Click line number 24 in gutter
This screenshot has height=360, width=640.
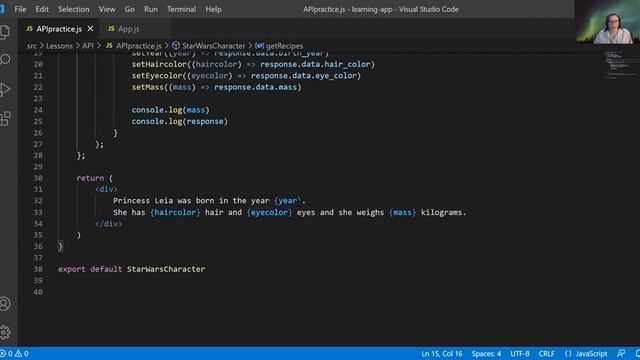point(38,110)
